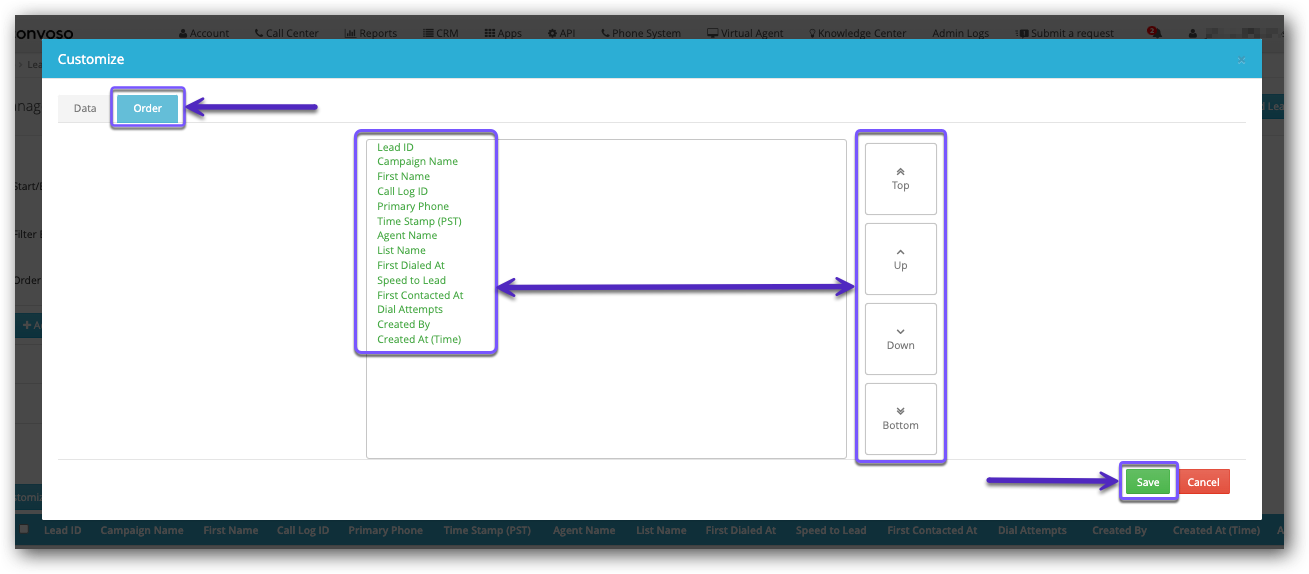The height and width of the screenshot is (574, 1309).
Task: Toggle the select-all checkbox in table header
Action: (24, 529)
